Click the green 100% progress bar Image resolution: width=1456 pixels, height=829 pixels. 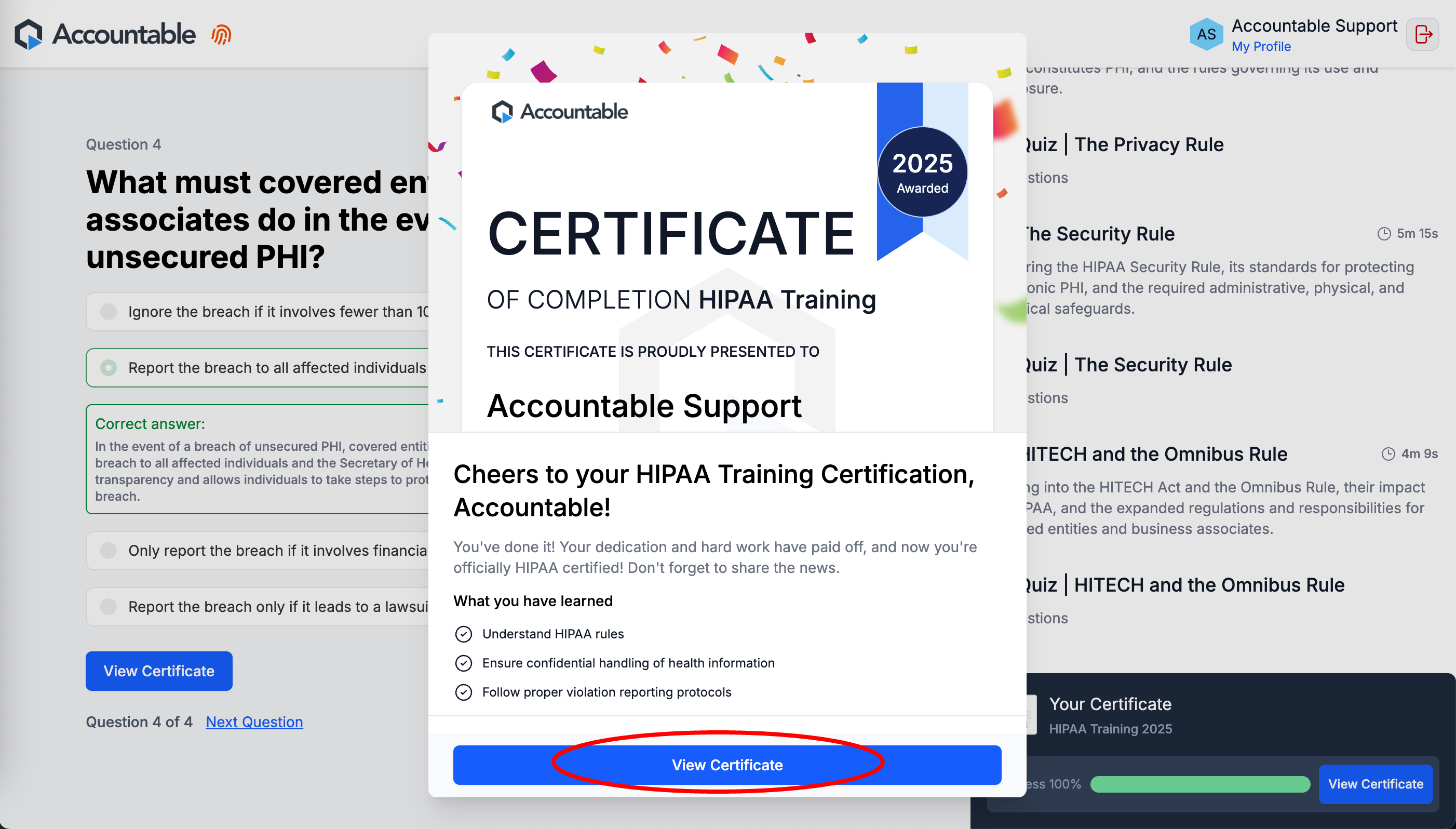(1199, 784)
